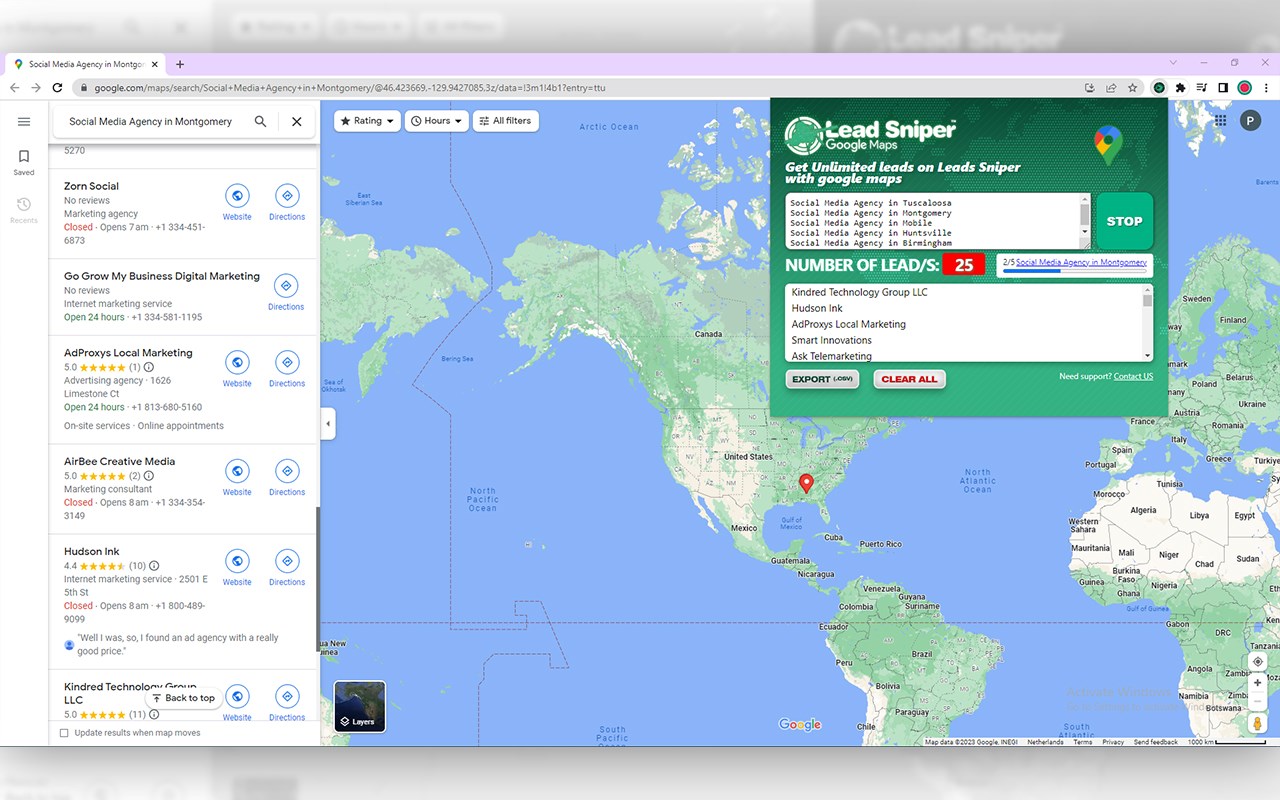The width and height of the screenshot is (1280, 800).
Task: Show your location on map
Action: click(x=1258, y=662)
